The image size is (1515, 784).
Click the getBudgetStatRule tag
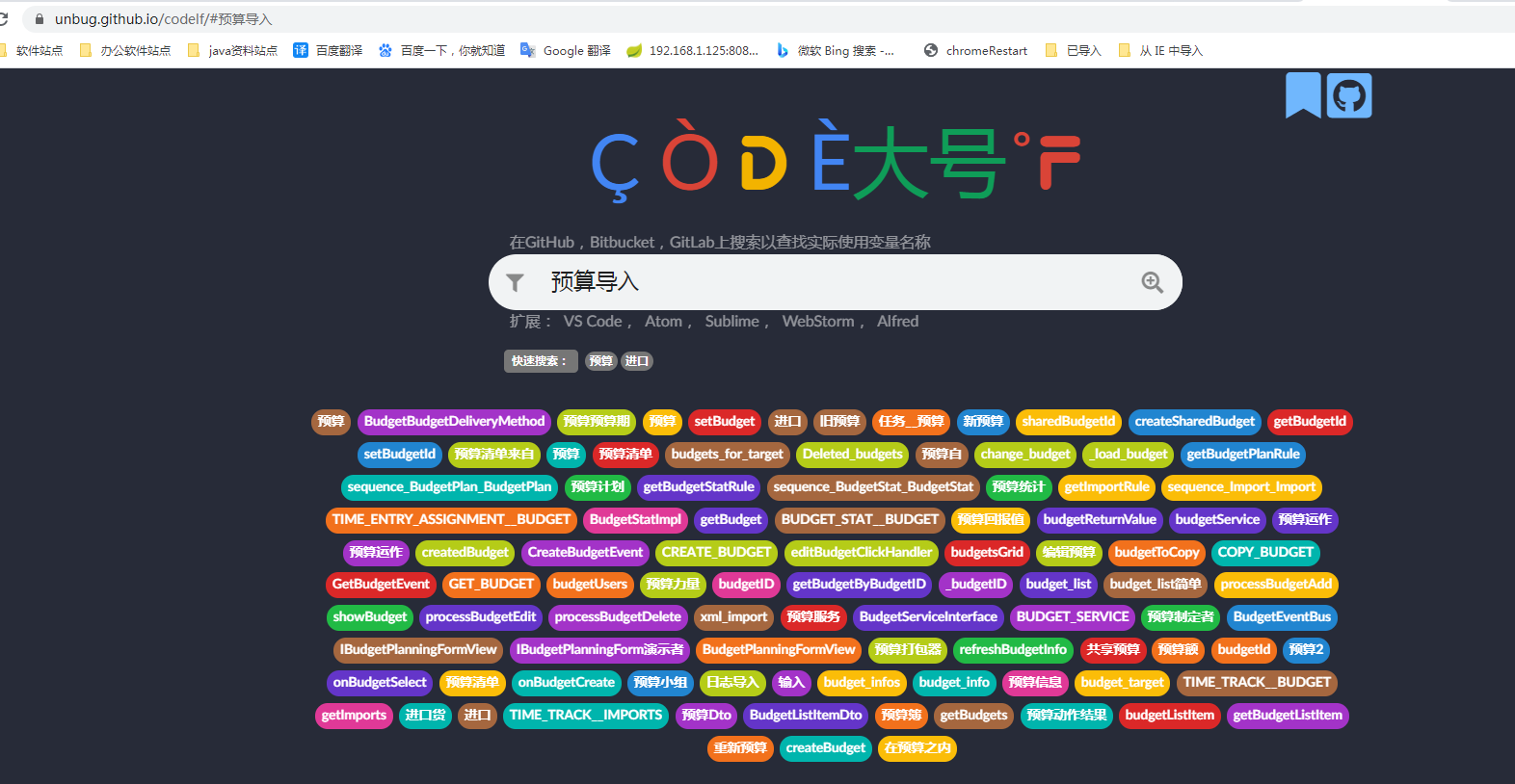[699, 487]
